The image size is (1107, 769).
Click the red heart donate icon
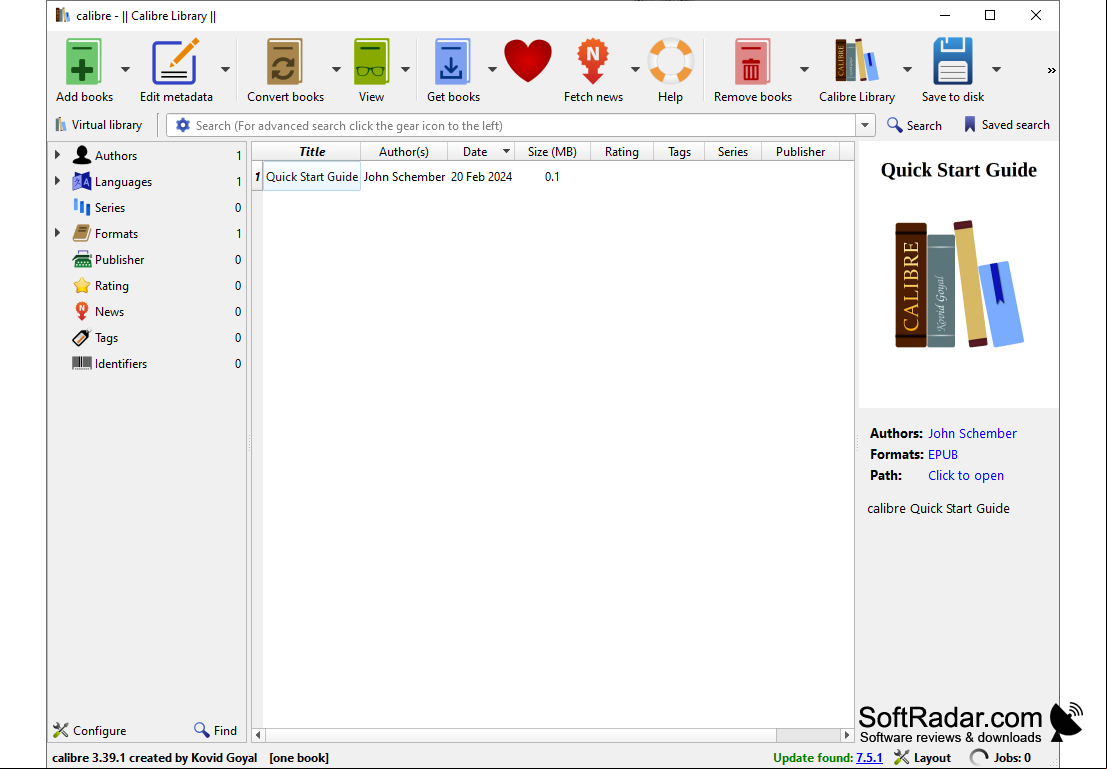527,61
